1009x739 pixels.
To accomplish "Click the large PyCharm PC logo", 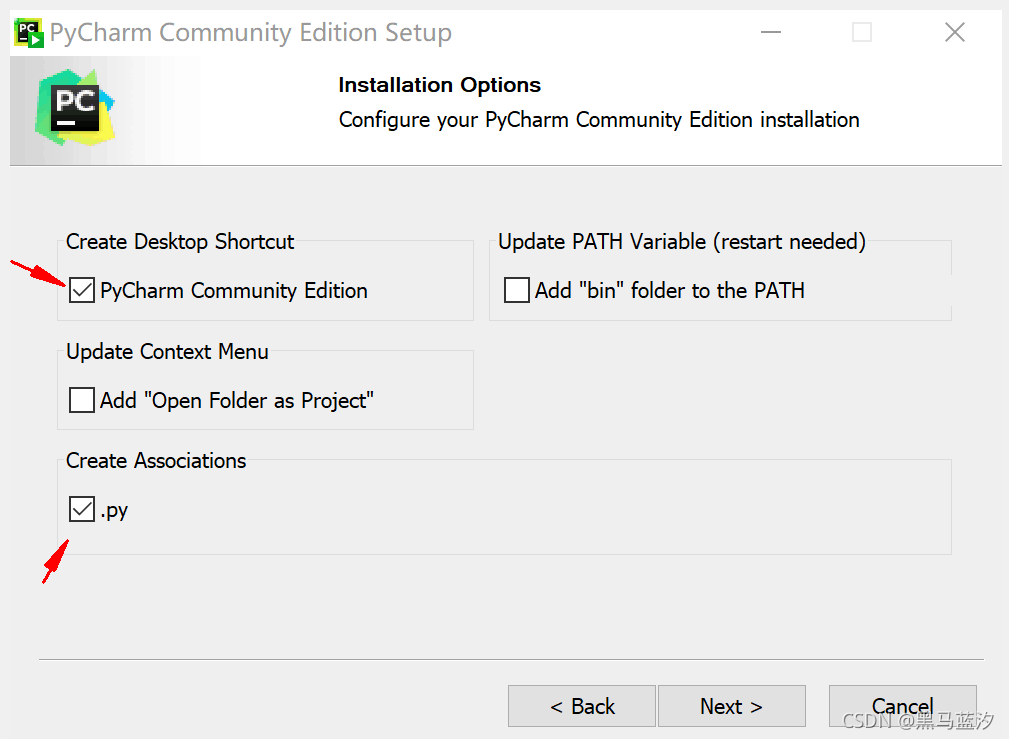I will tap(74, 108).
